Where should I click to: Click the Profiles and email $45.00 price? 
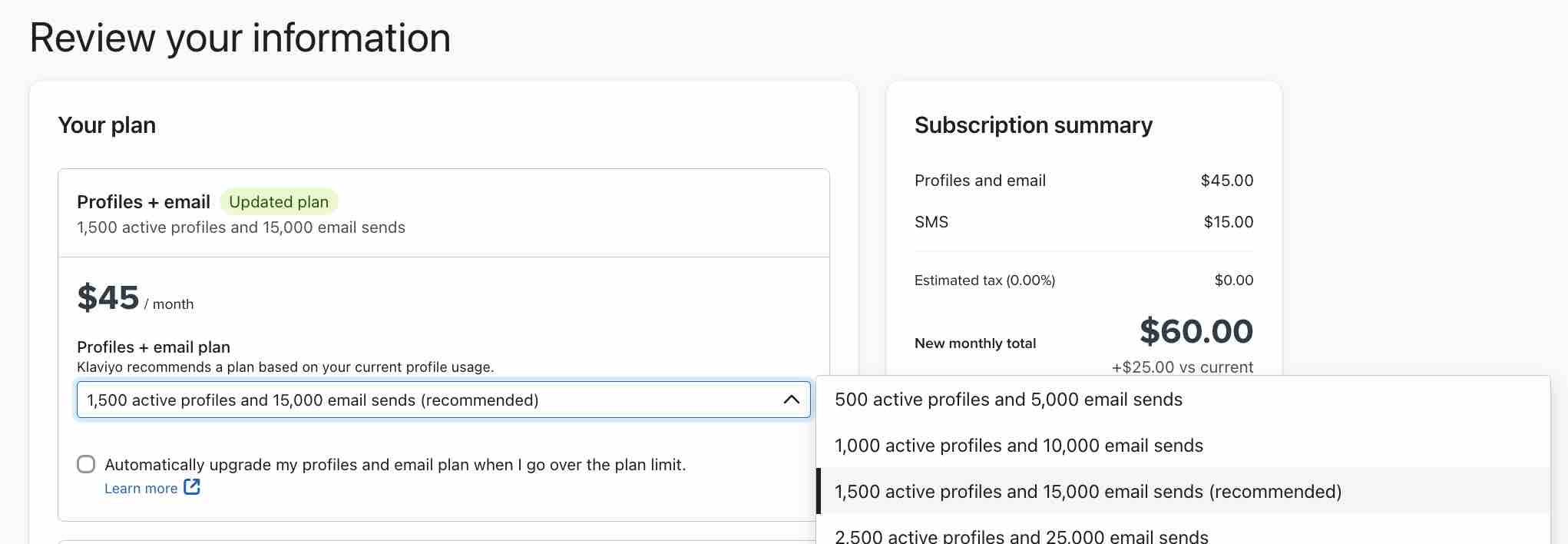(x=1226, y=181)
